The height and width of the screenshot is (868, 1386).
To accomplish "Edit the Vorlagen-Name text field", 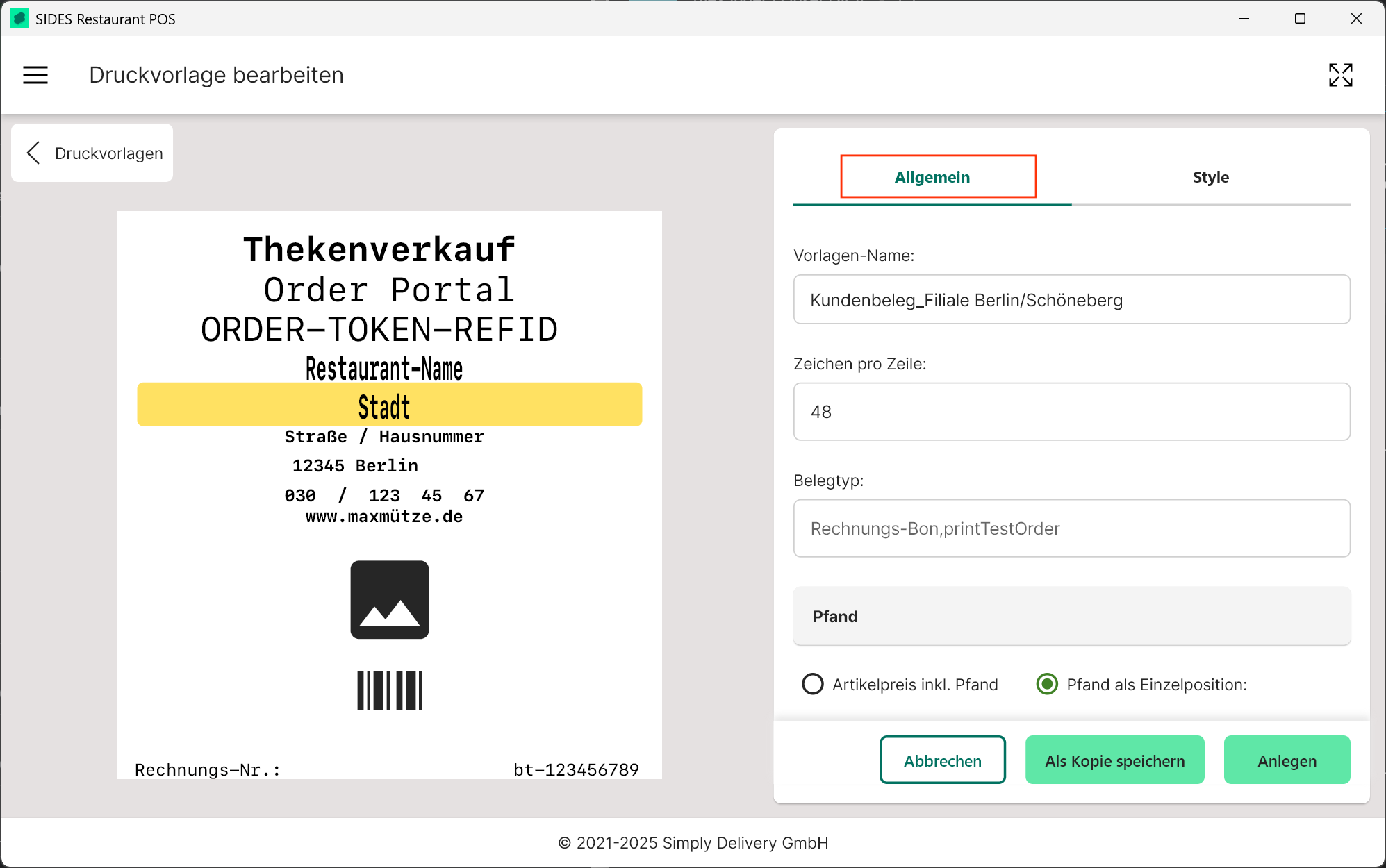I will (x=1071, y=300).
